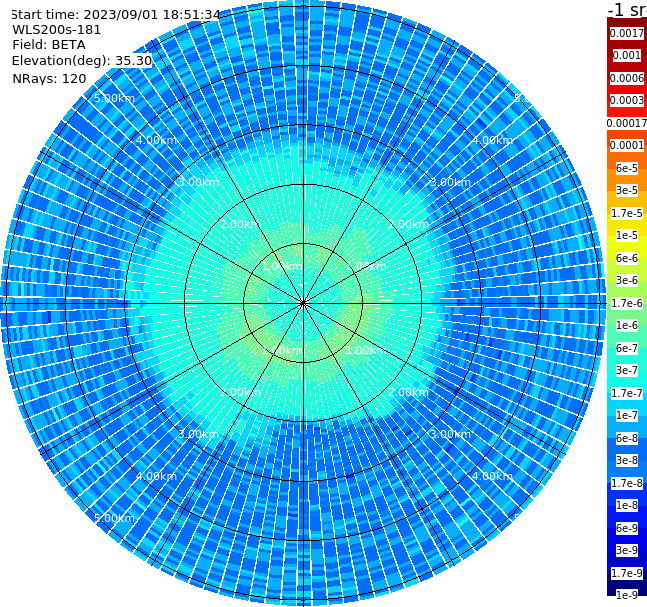The height and width of the screenshot is (607, 647).
Task: Click the 6e-7 colorbar label
Action: point(627,348)
